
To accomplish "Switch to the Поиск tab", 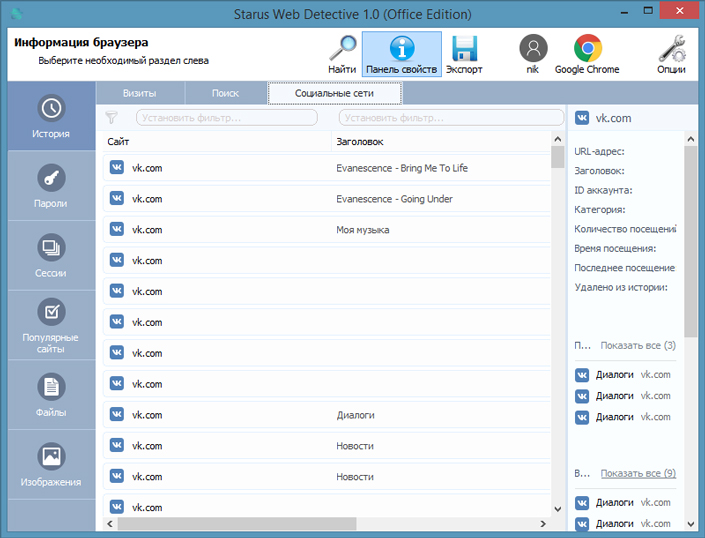I will click(225, 93).
